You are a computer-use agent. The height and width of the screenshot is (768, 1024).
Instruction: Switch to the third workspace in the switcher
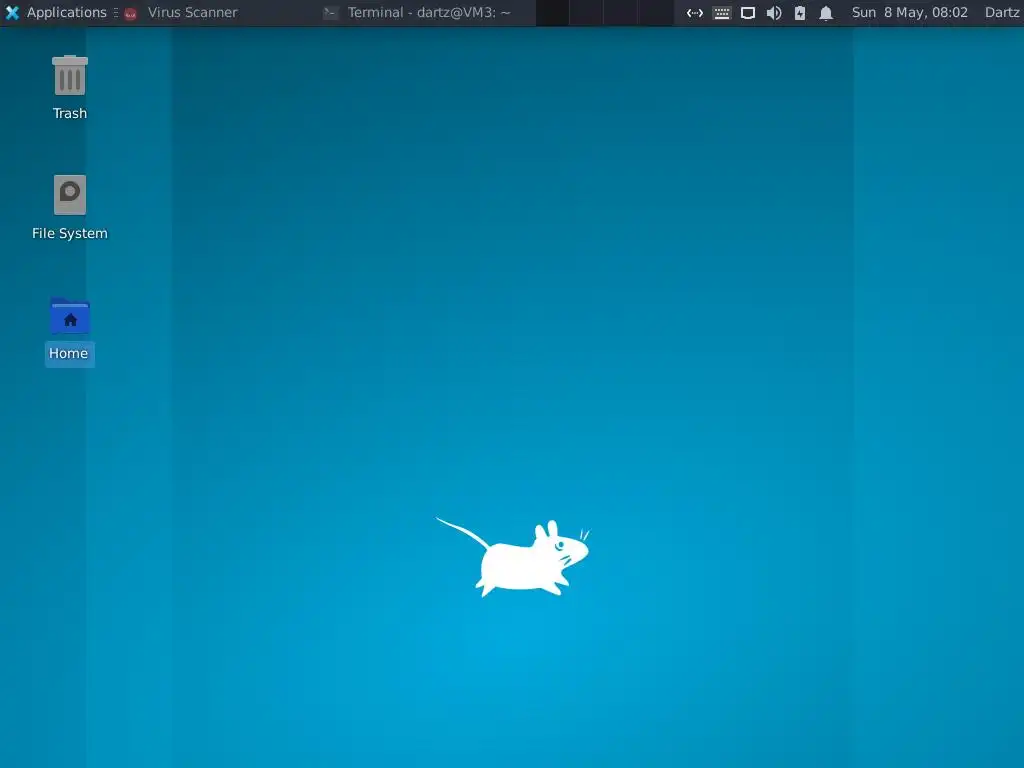point(620,12)
